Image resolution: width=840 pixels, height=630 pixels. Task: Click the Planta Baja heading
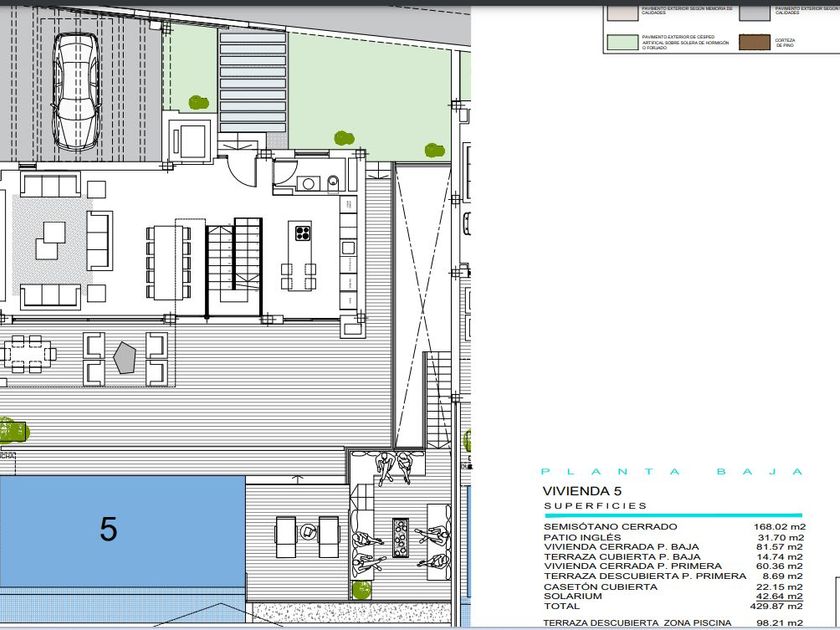click(671, 471)
